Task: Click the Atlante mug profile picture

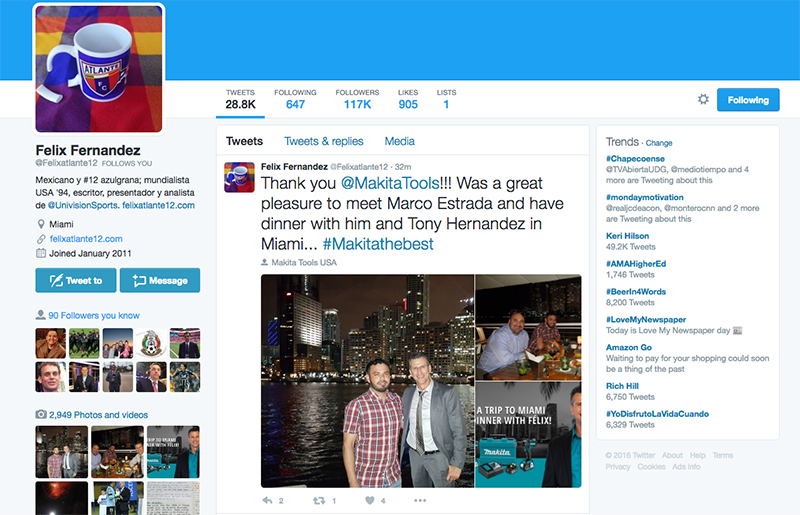Action: click(99, 69)
